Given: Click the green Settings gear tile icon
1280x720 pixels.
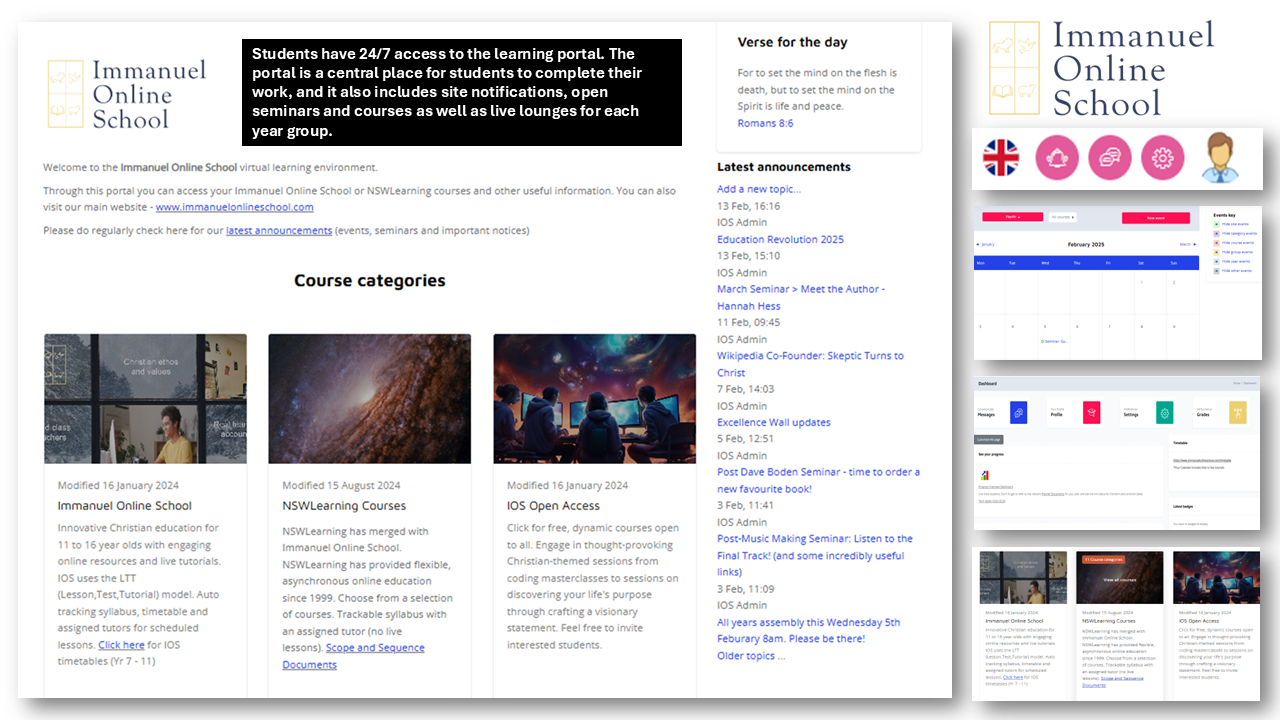Looking at the screenshot, I should tap(1165, 412).
